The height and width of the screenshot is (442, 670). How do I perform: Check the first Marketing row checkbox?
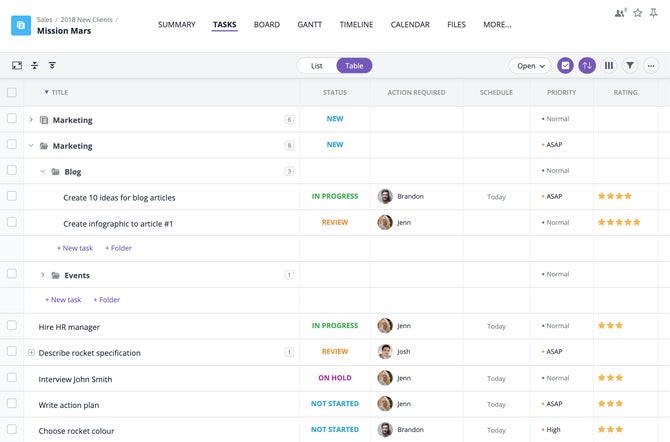click(12, 118)
